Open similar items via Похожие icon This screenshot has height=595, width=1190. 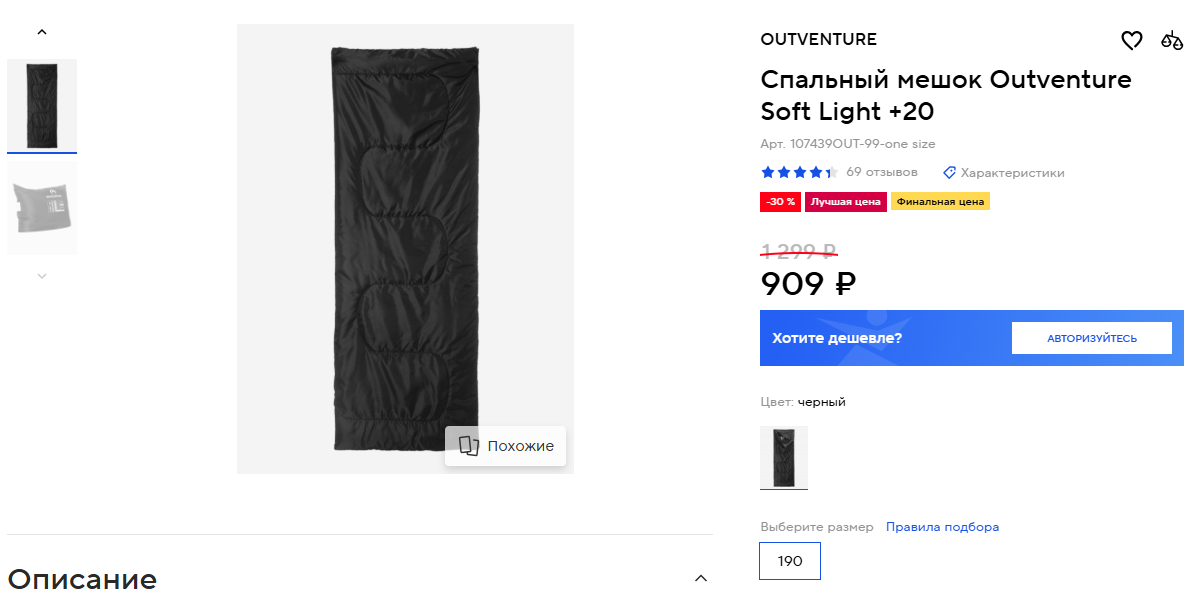[x=469, y=446]
